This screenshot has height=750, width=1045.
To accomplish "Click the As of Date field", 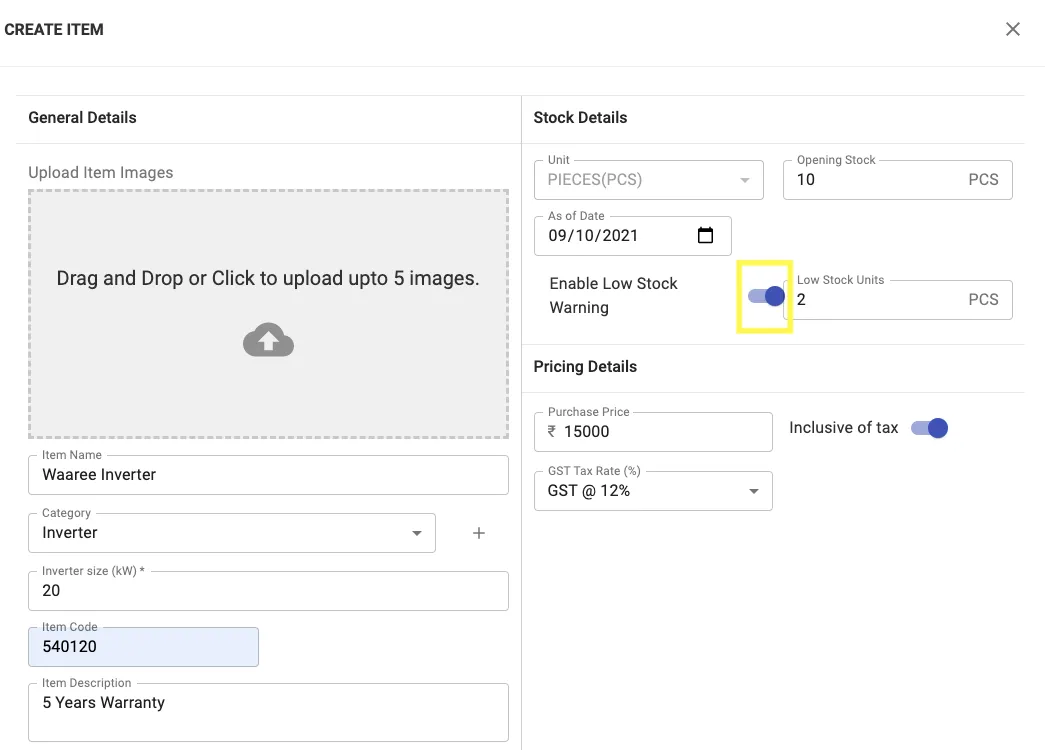I will (x=615, y=236).
